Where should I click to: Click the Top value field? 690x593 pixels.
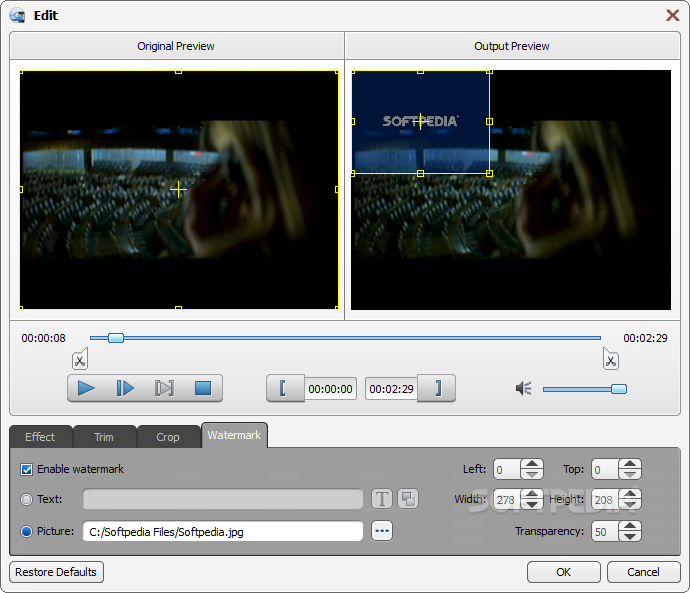coord(605,469)
